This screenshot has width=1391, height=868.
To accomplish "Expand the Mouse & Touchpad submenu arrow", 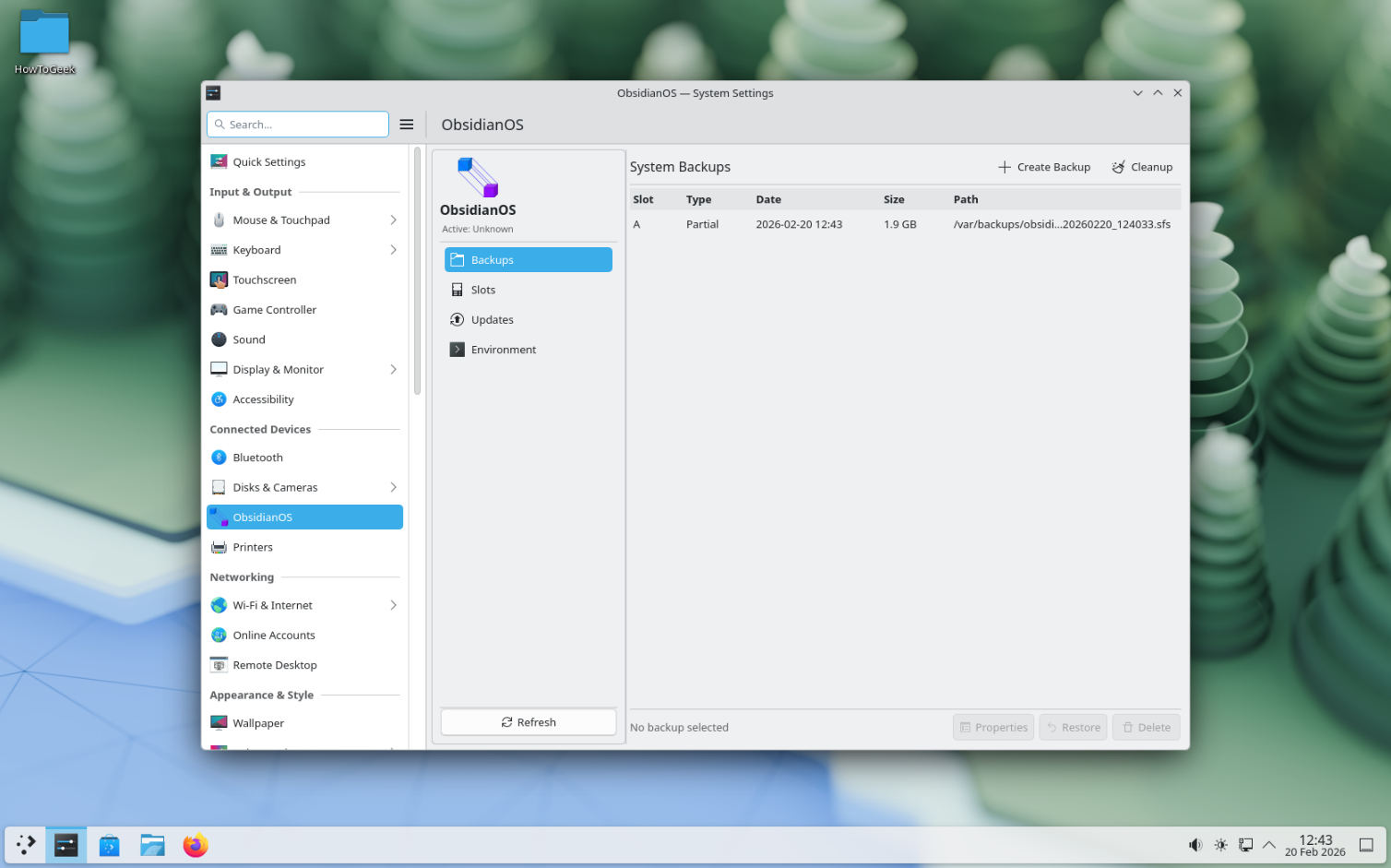I will click(393, 220).
